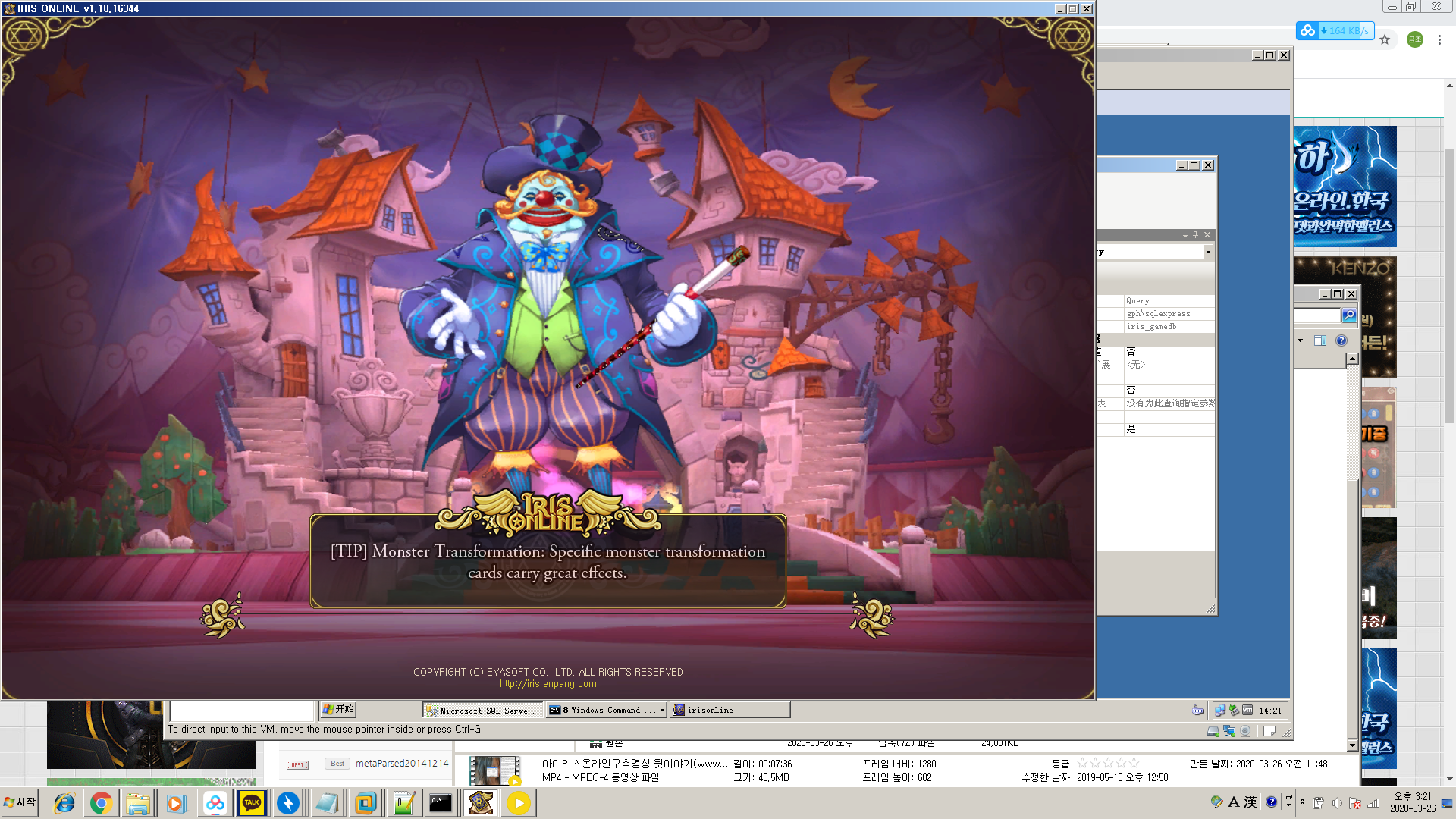Open the yellow media player taskbar icon
The height and width of the screenshot is (819, 1456).
click(519, 803)
